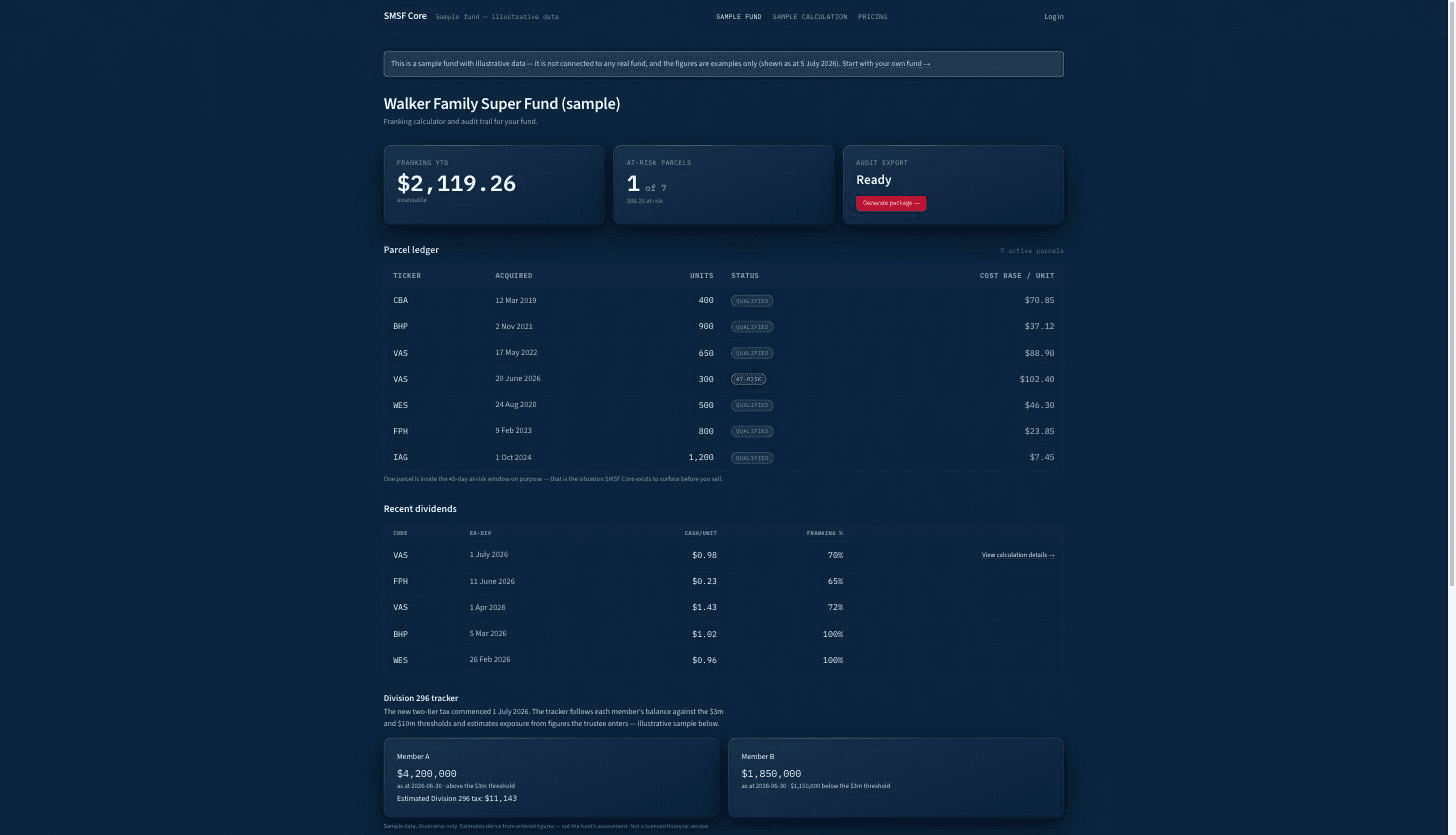The image size is (1456, 835).
Task: Click Cost Base / Unit column header
Action: coord(1016,276)
